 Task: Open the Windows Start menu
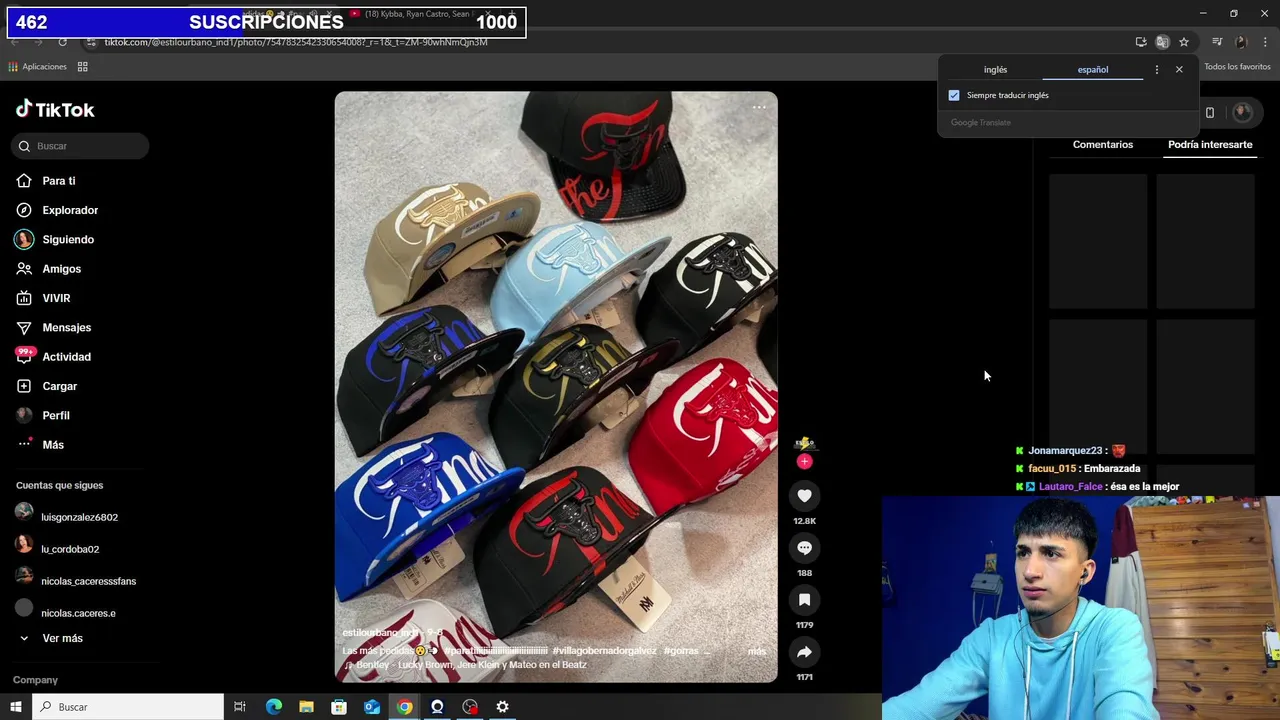[x=16, y=707]
